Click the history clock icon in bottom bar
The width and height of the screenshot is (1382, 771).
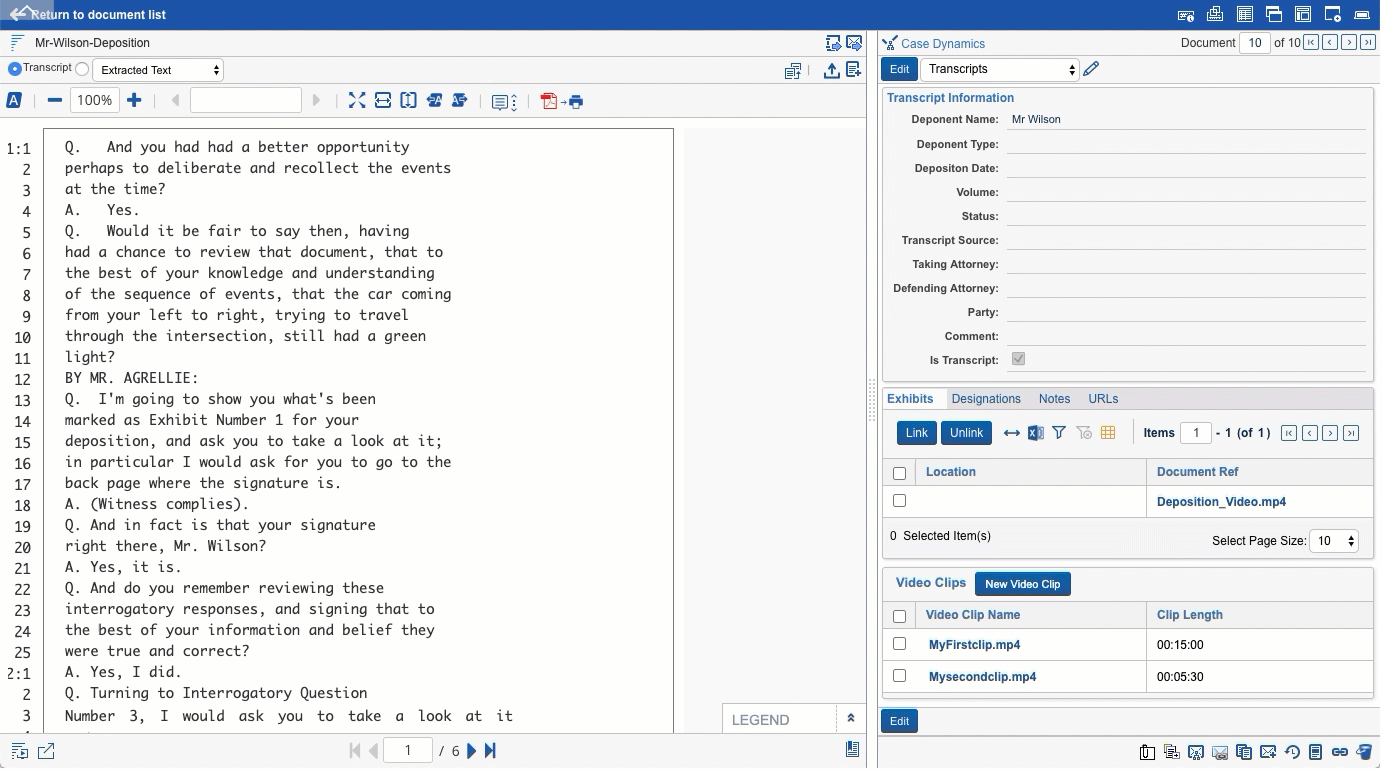tap(1292, 752)
